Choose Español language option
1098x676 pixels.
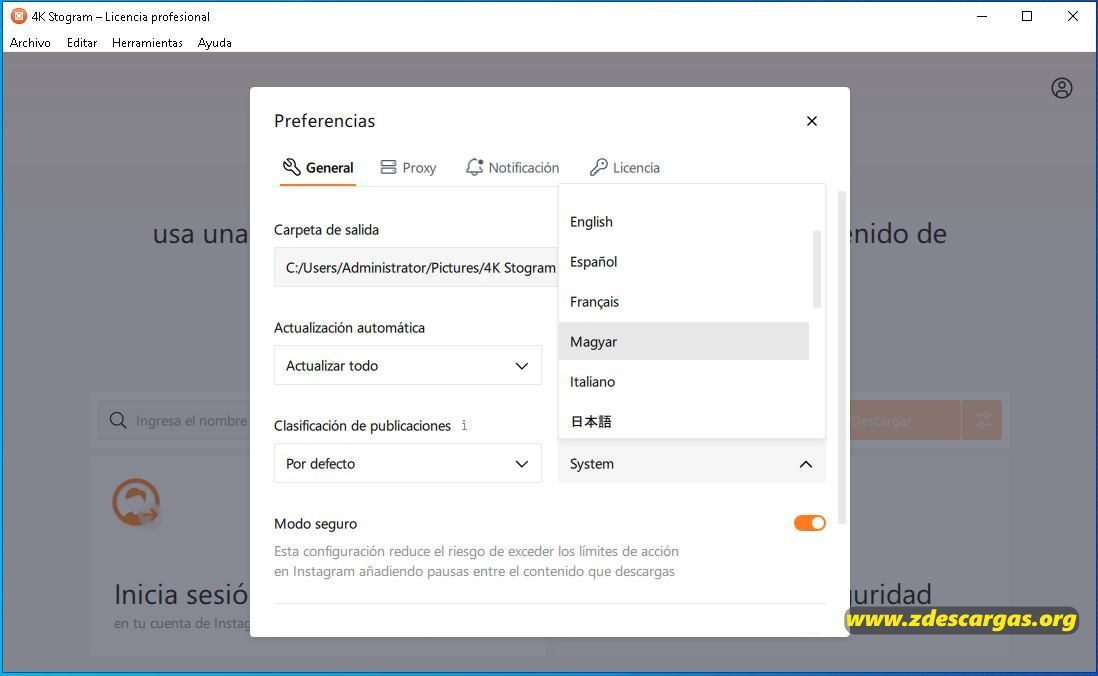click(x=683, y=262)
